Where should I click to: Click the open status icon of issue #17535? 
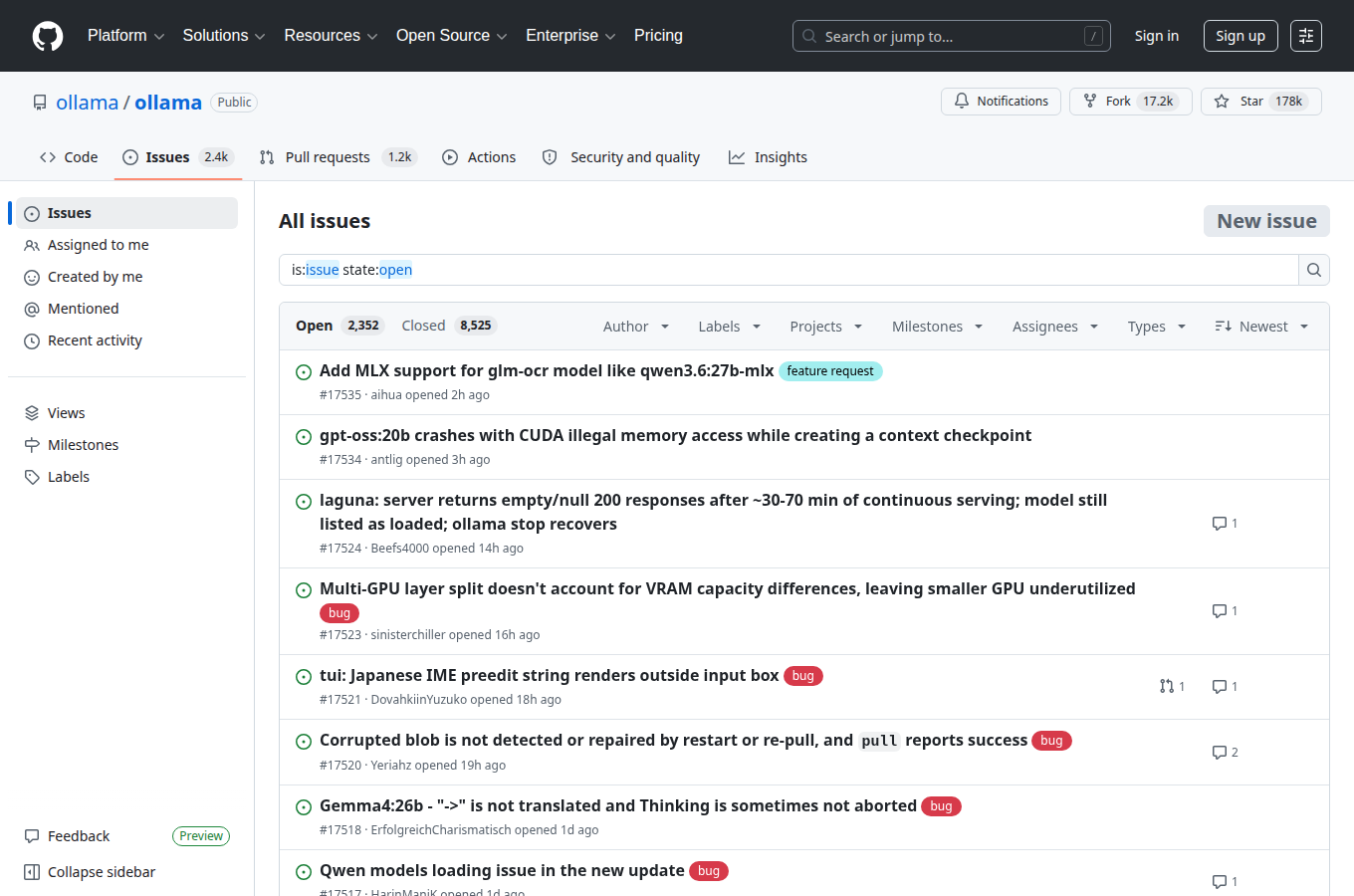coord(304,372)
